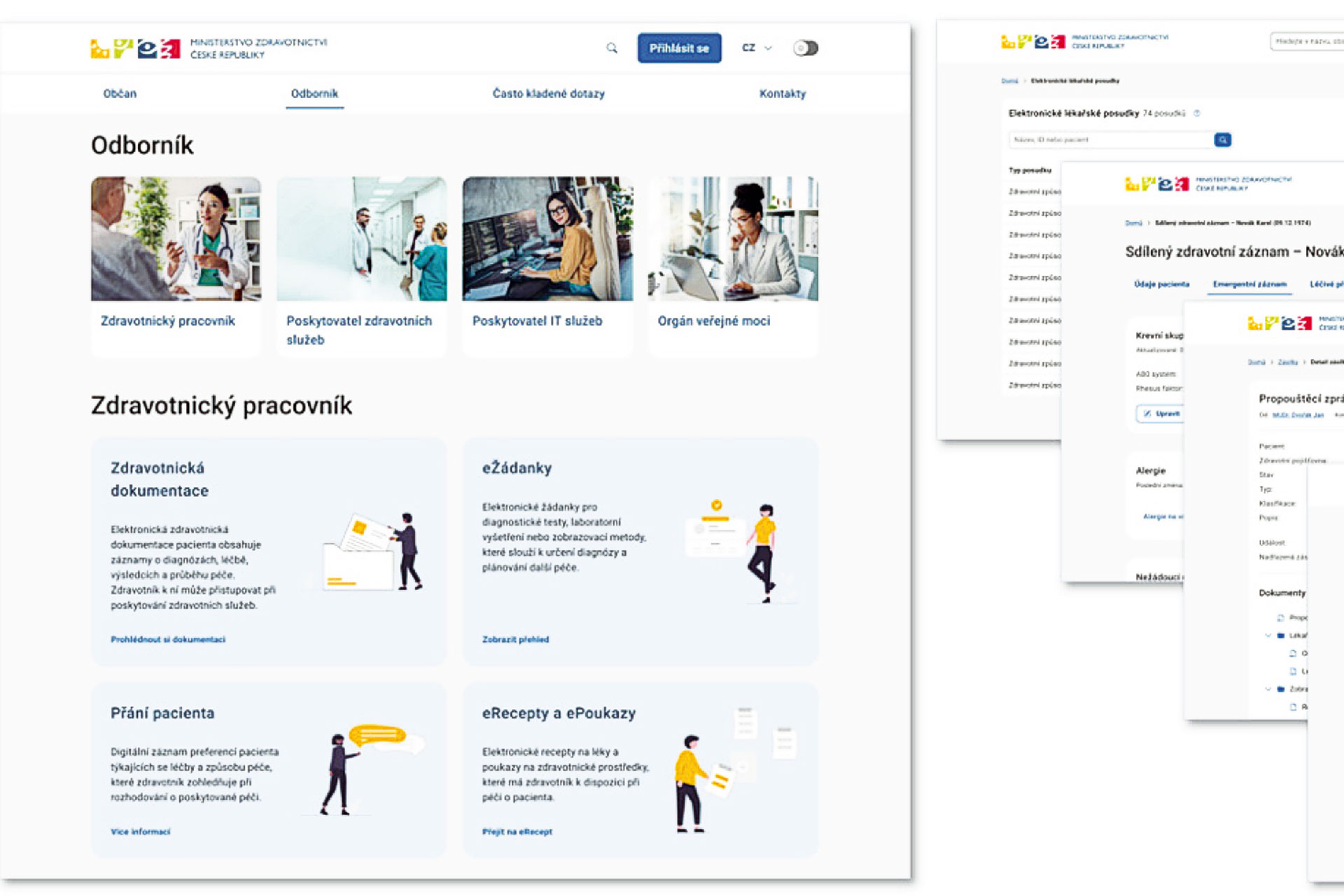
Task: Toggle the contrast switch in header
Action: 805,48
